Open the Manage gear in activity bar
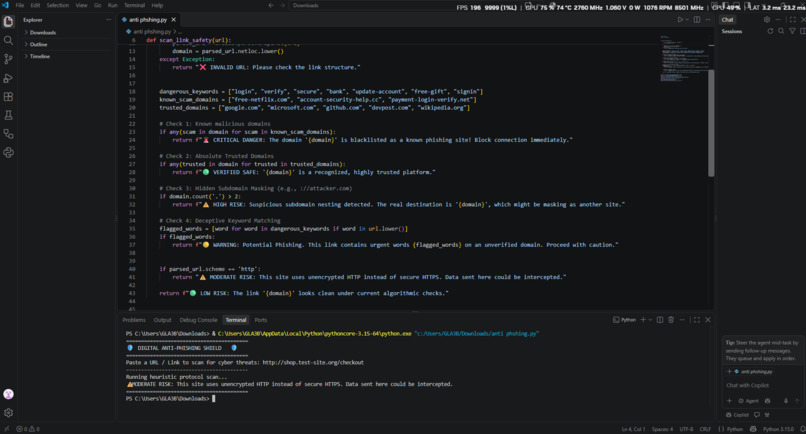This screenshot has height=434, width=806. click(8, 412)
